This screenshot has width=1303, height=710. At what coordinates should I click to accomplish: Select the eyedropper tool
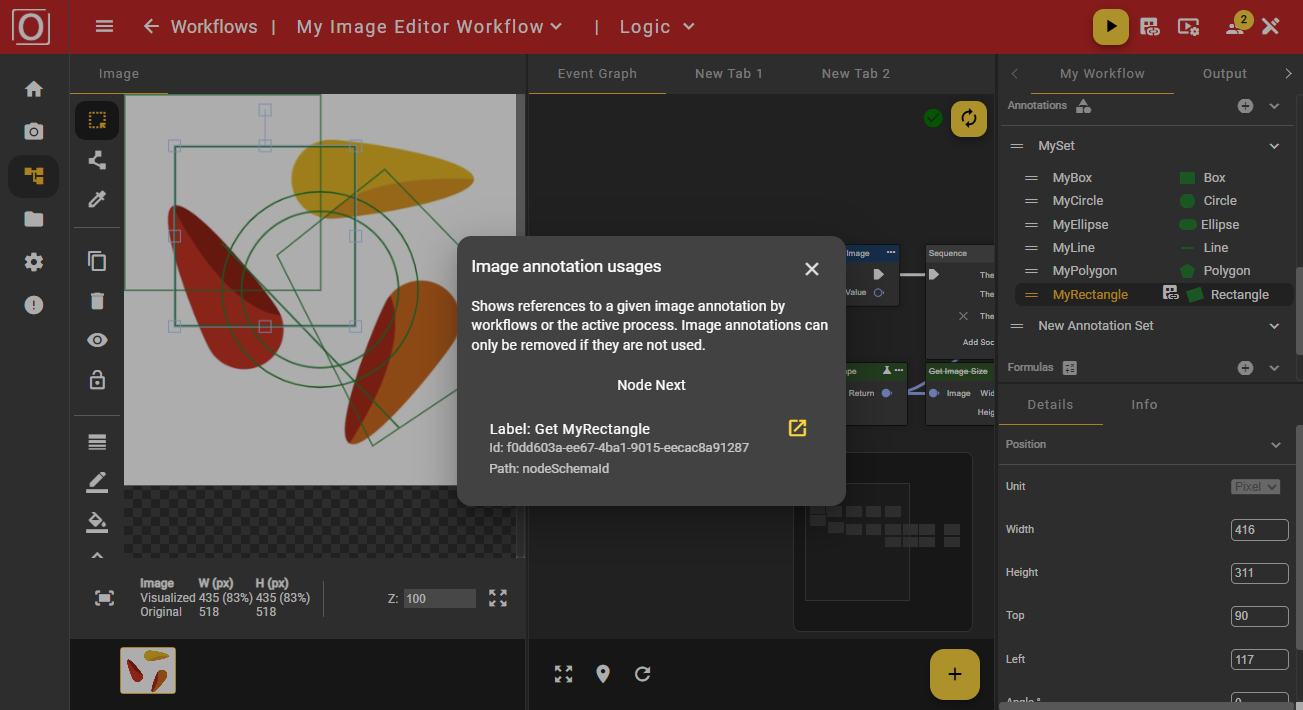(97, 199)
